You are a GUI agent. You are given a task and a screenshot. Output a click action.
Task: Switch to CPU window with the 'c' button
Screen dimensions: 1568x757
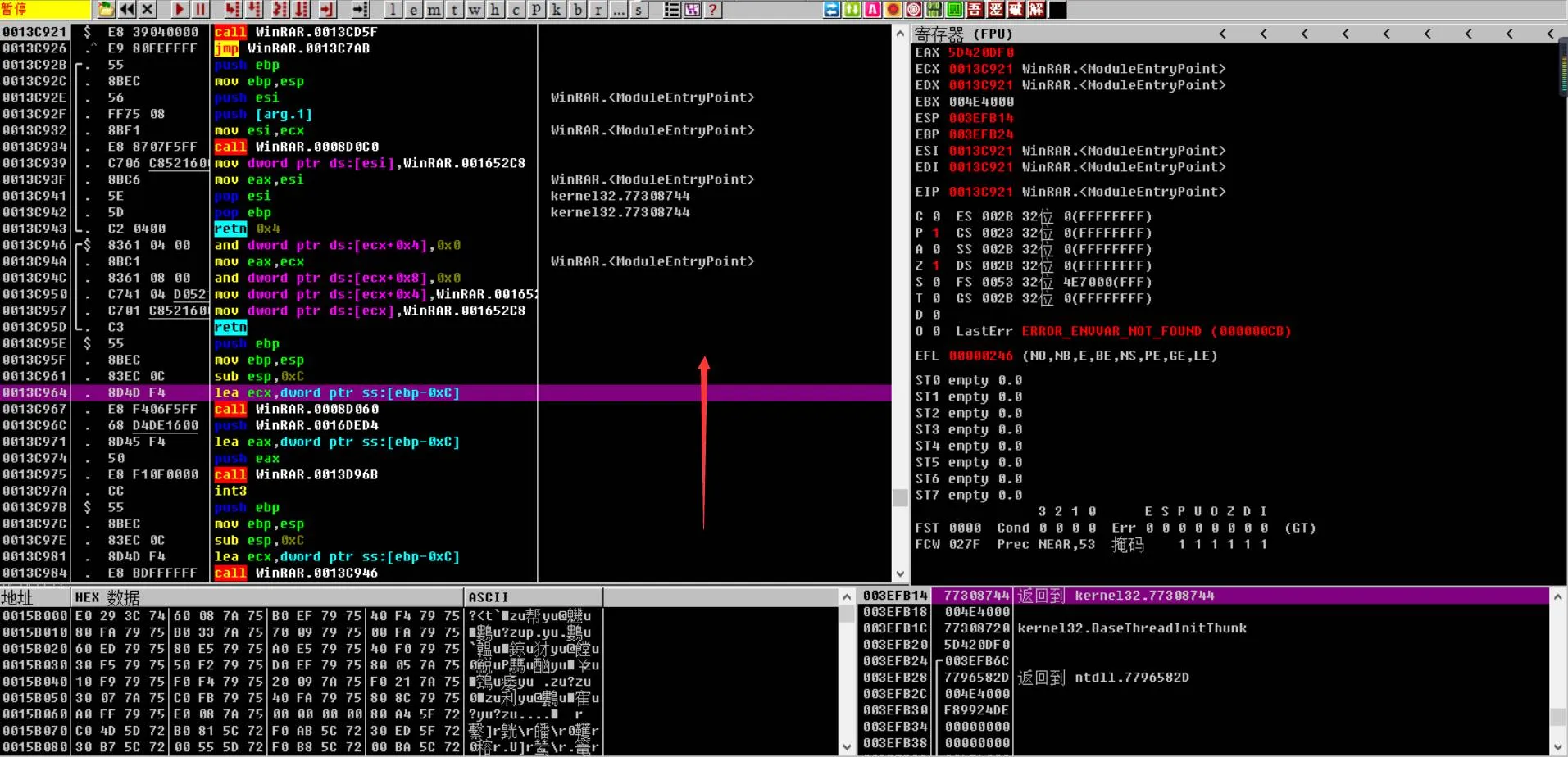click(516, 10)
